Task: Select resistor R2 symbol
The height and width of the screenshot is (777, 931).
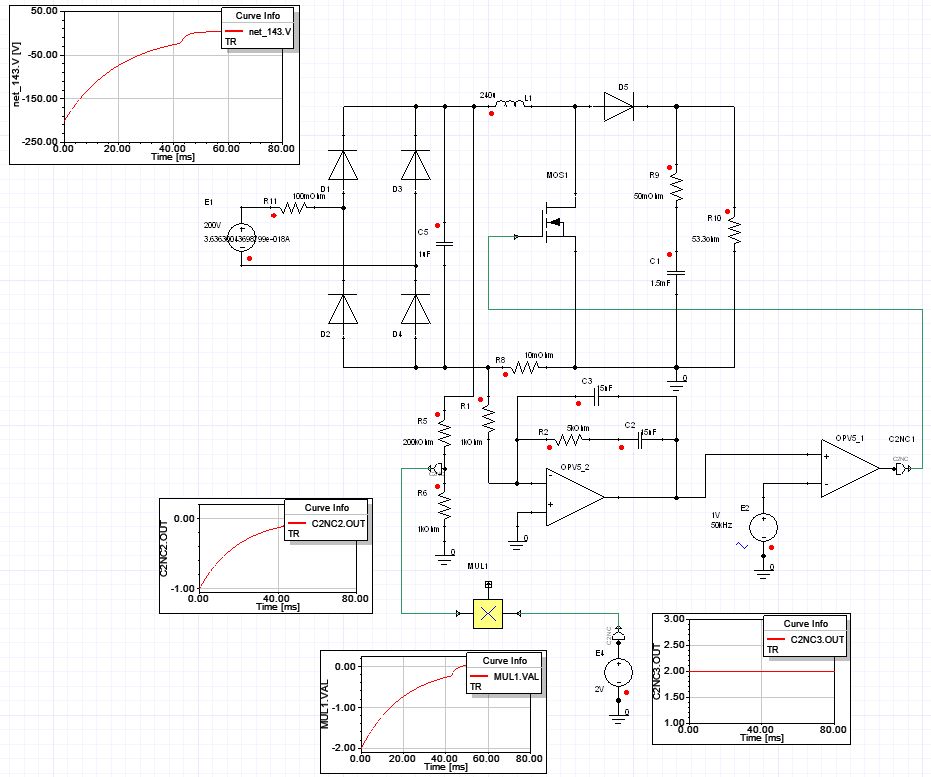Action: [569, 440]
